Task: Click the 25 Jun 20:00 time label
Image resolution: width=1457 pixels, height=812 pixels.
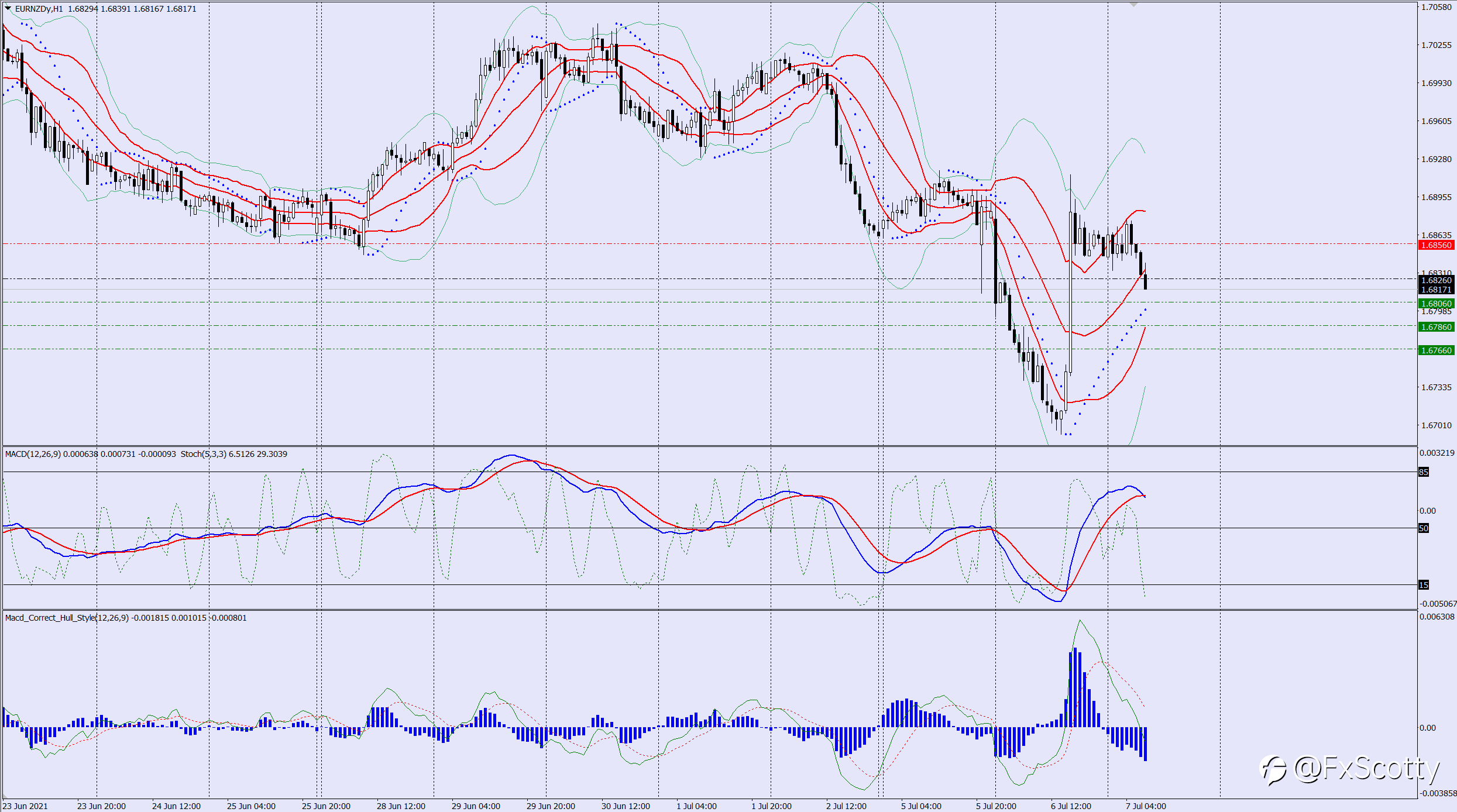Action: [x=326, y=806]
